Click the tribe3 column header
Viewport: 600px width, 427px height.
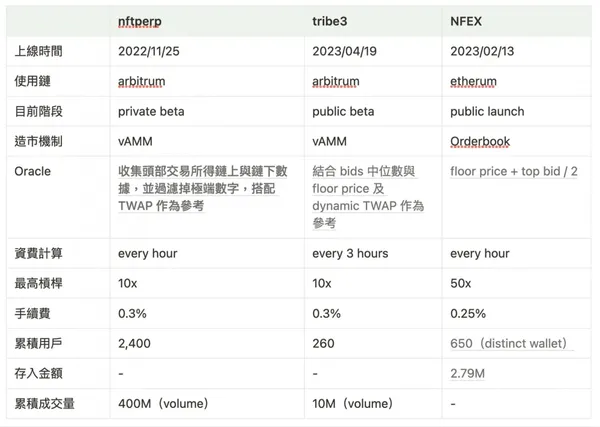tap(331, 20)
